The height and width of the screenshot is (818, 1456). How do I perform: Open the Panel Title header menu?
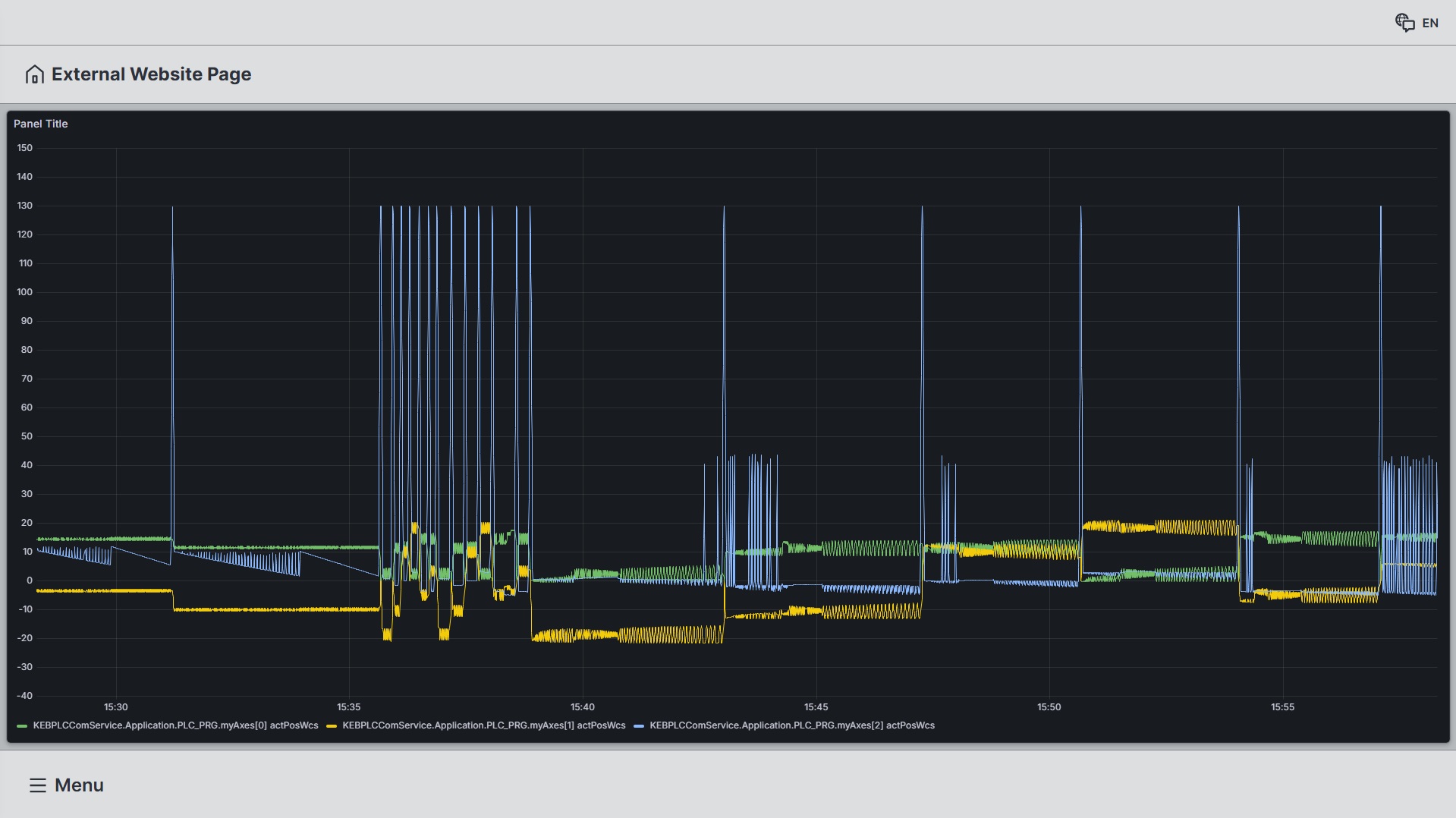tap(41, 124)
